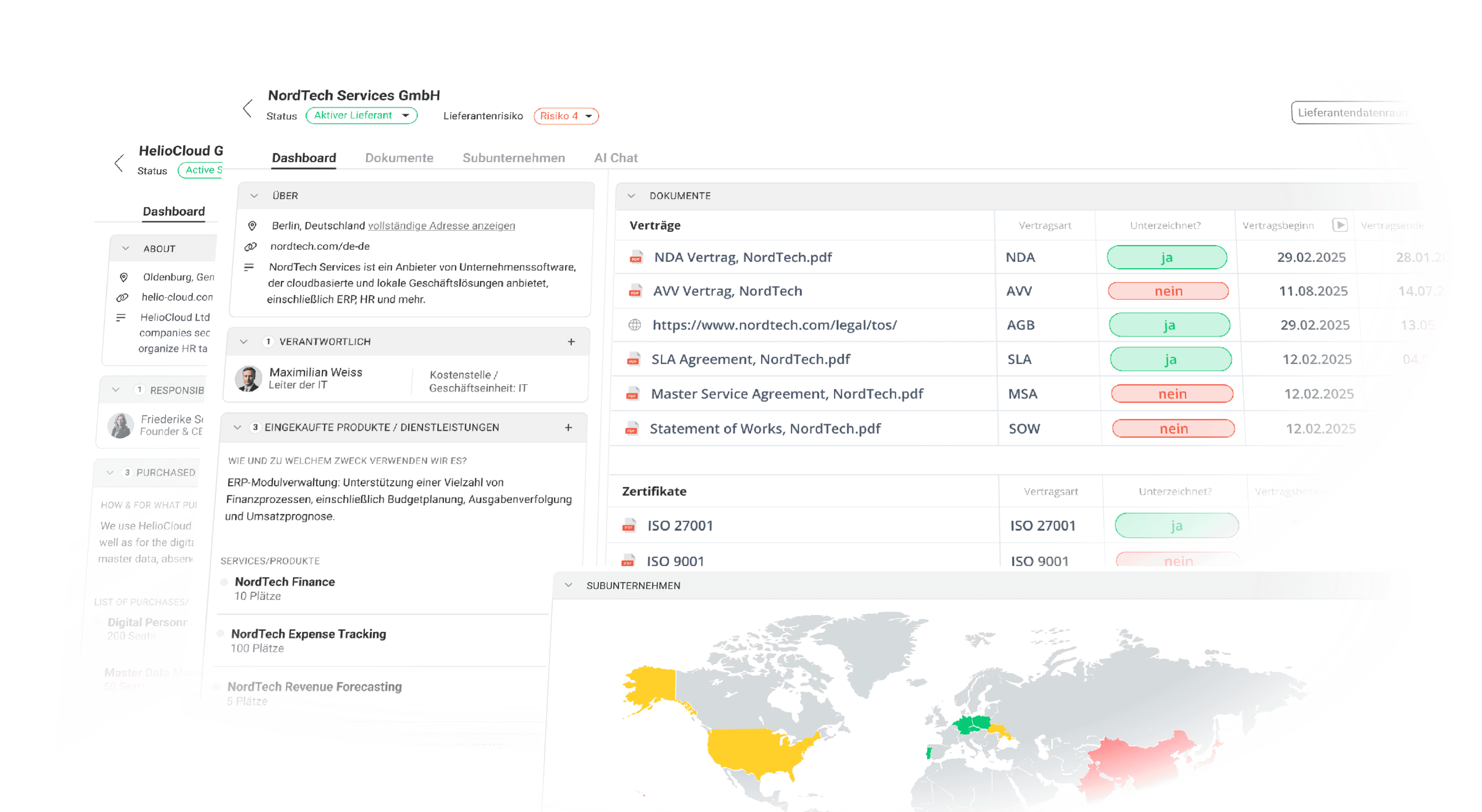Click Maximilian Weiss profile photo

click(249, 379)
